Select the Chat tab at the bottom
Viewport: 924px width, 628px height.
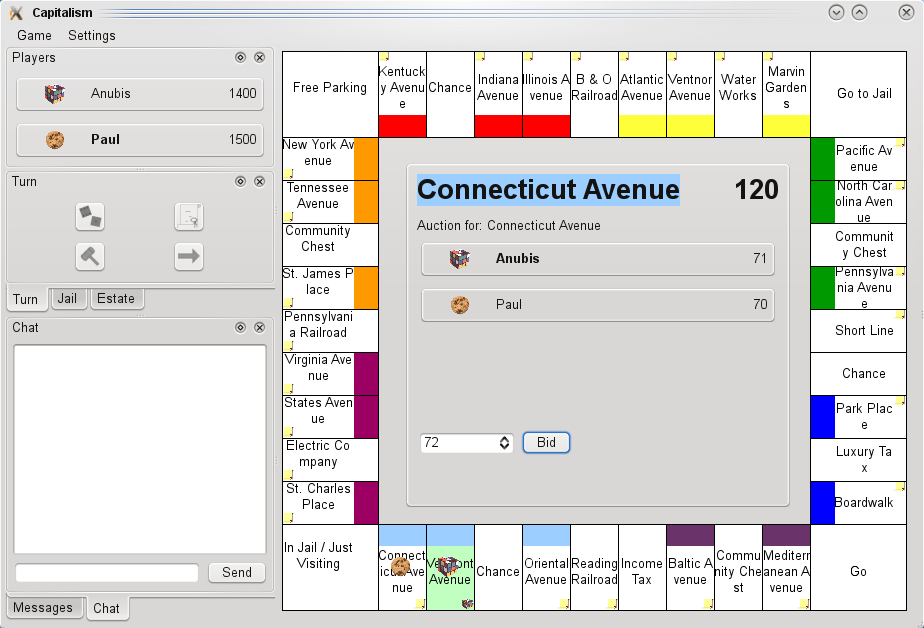(x=106, y=609)
